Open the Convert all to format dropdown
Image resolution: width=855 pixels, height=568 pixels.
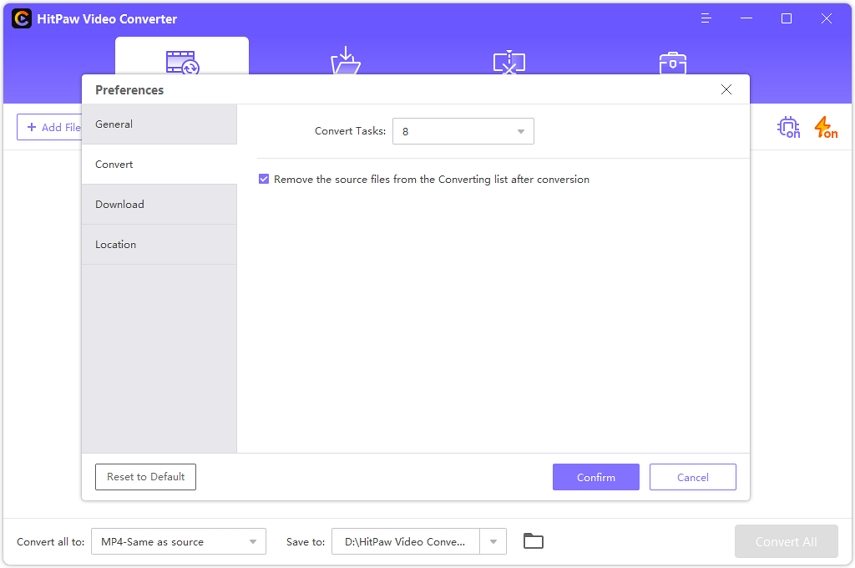point(178,541)
